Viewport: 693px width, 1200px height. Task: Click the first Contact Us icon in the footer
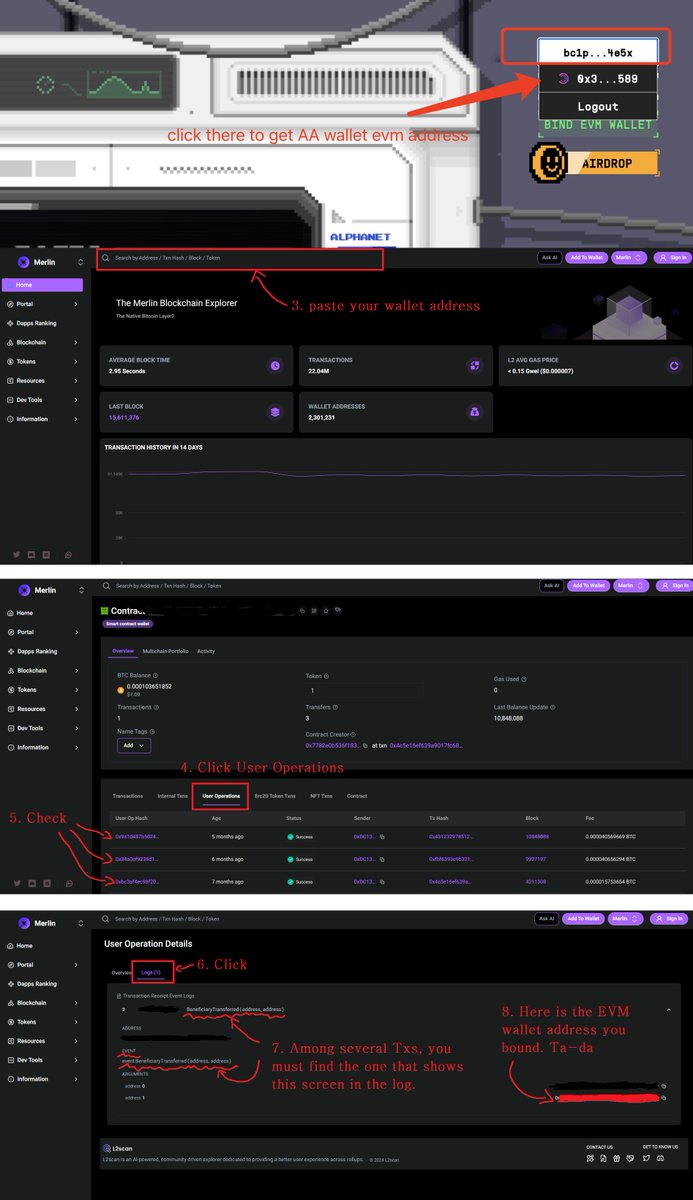[x=591, y=1158]
